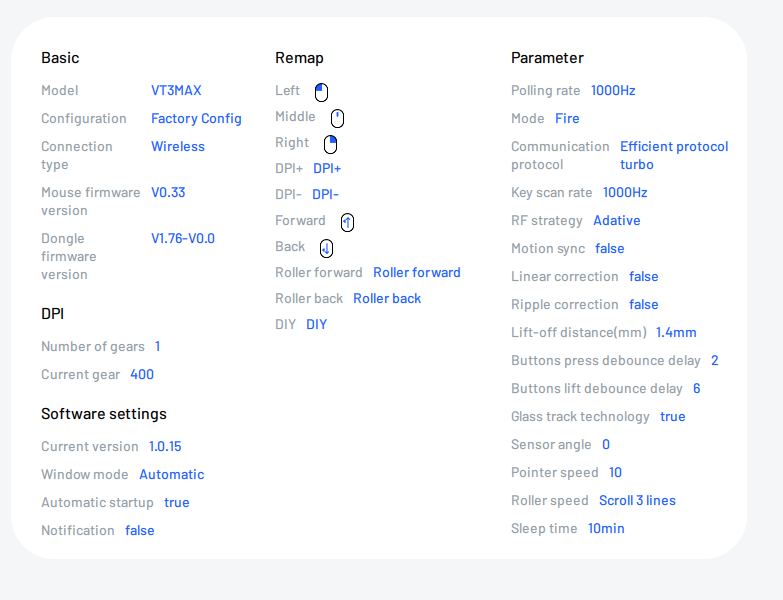Click the Motion sync false value
Image resolution: width=783 pixels, height=600 pixels.
point(609,248)
